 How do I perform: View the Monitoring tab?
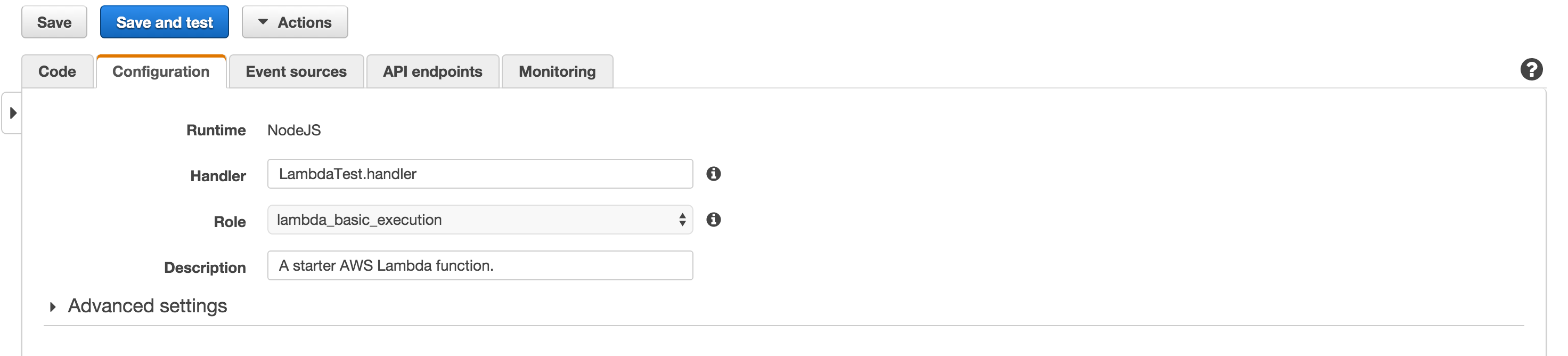point(557,72)
